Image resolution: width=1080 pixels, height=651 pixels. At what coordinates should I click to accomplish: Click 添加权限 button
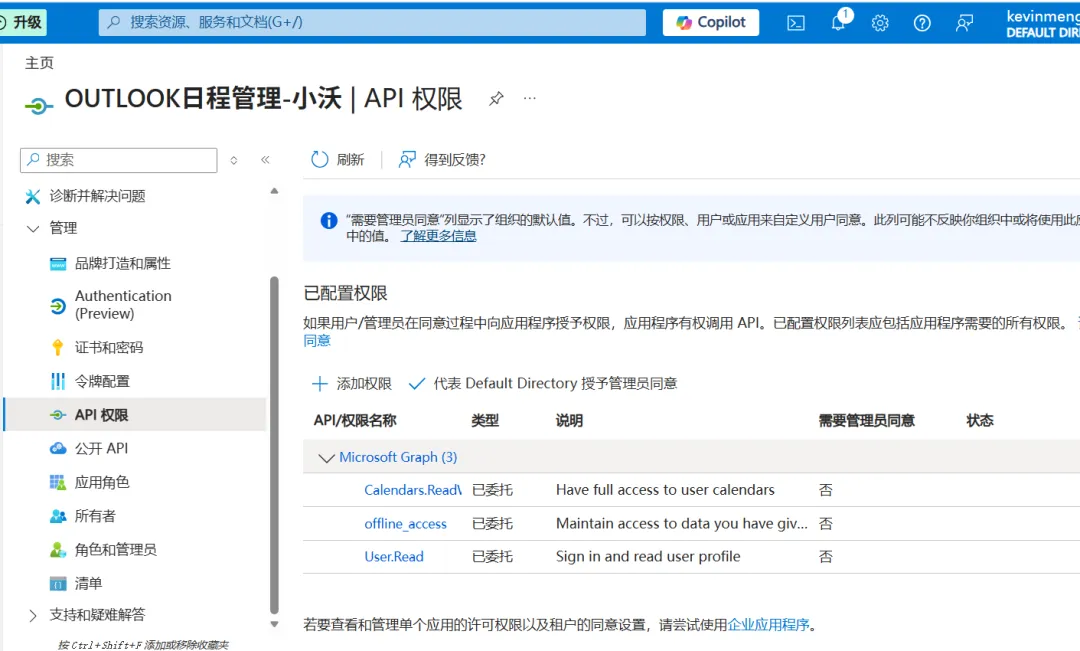pyautogui.click(x=352, y=384)
